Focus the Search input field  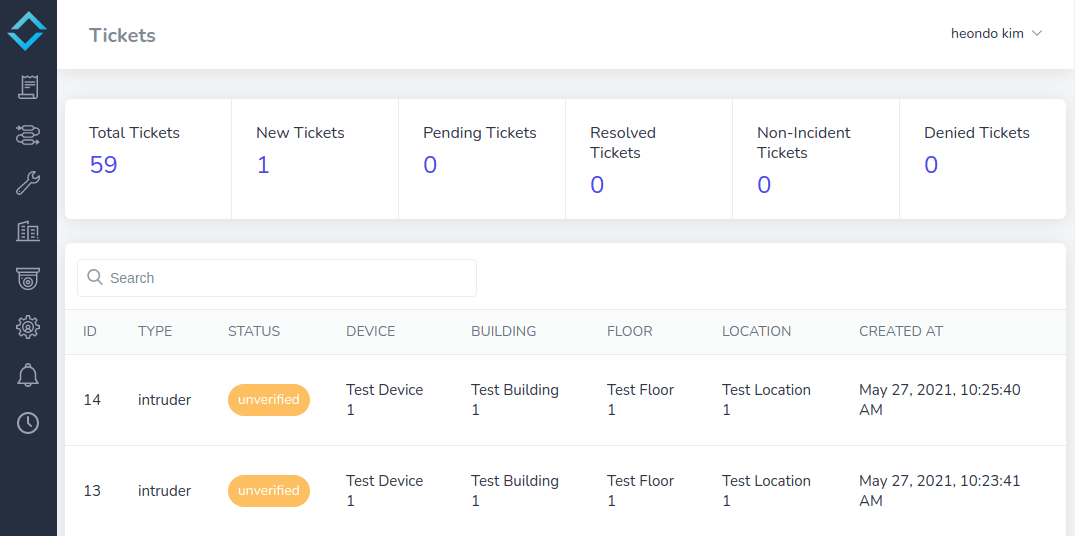click(277, 278)
